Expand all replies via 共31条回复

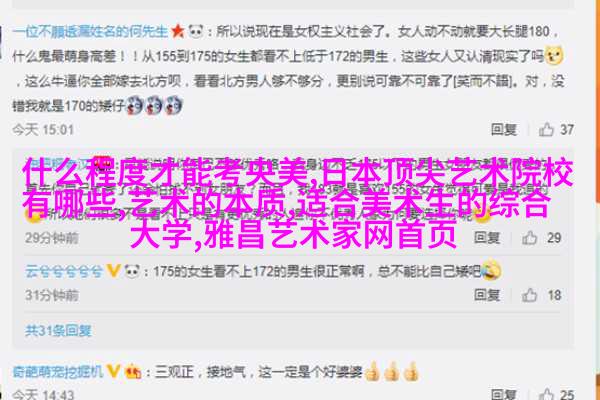[x=58, y=330]
